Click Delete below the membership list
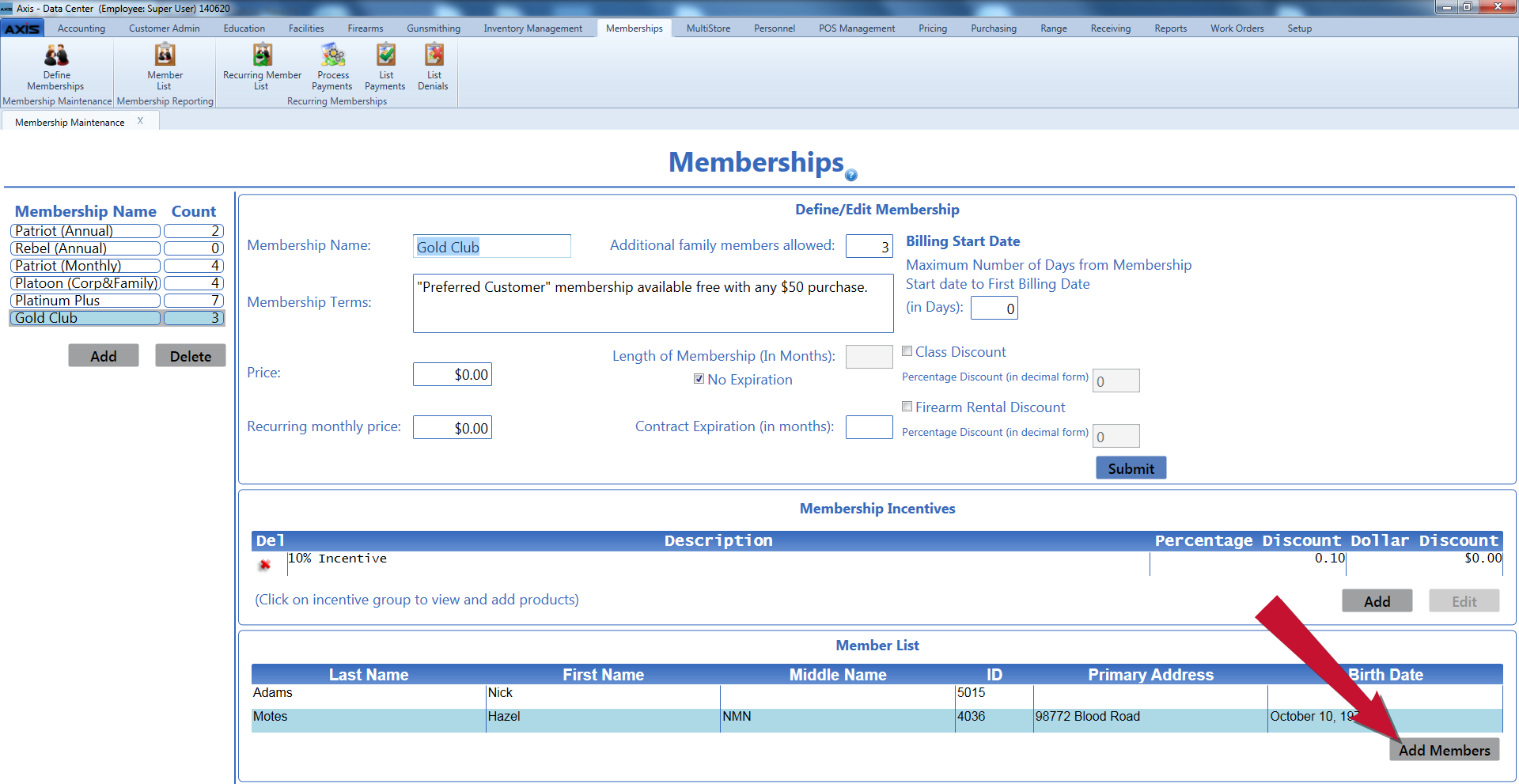The width and height of the screenshot is (1519, 784). click(x=191, y=356)
